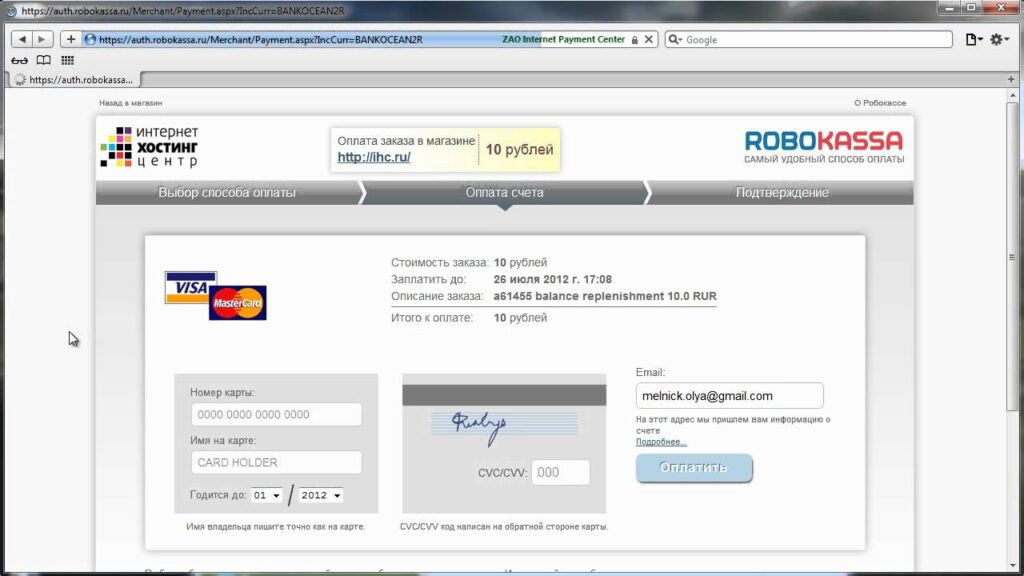
Task: Open the page menu icon
Action: (973, 39)
